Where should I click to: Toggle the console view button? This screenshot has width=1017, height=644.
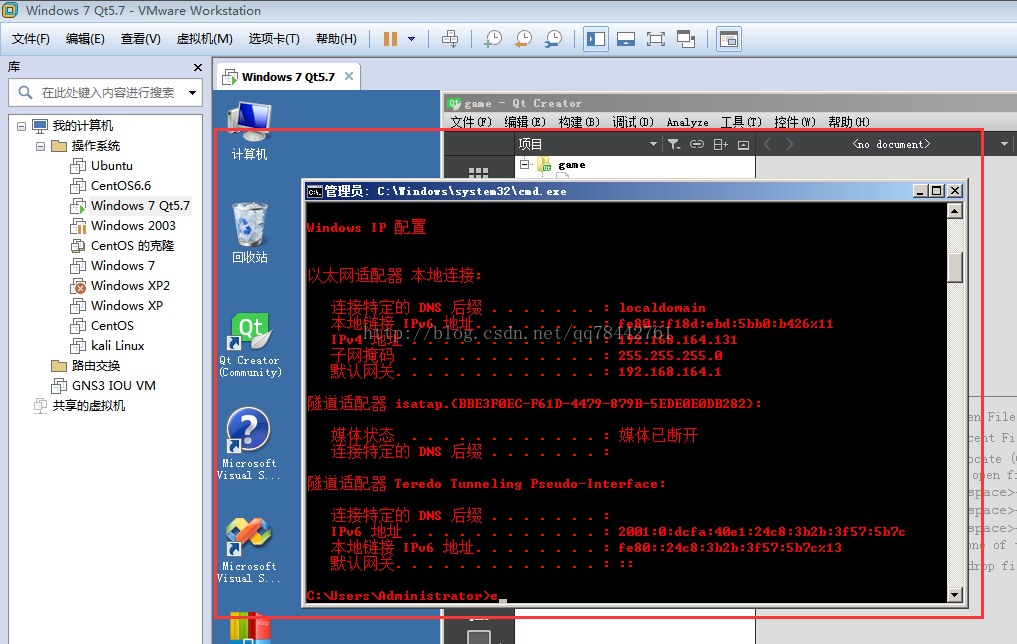tap(729, 39)
